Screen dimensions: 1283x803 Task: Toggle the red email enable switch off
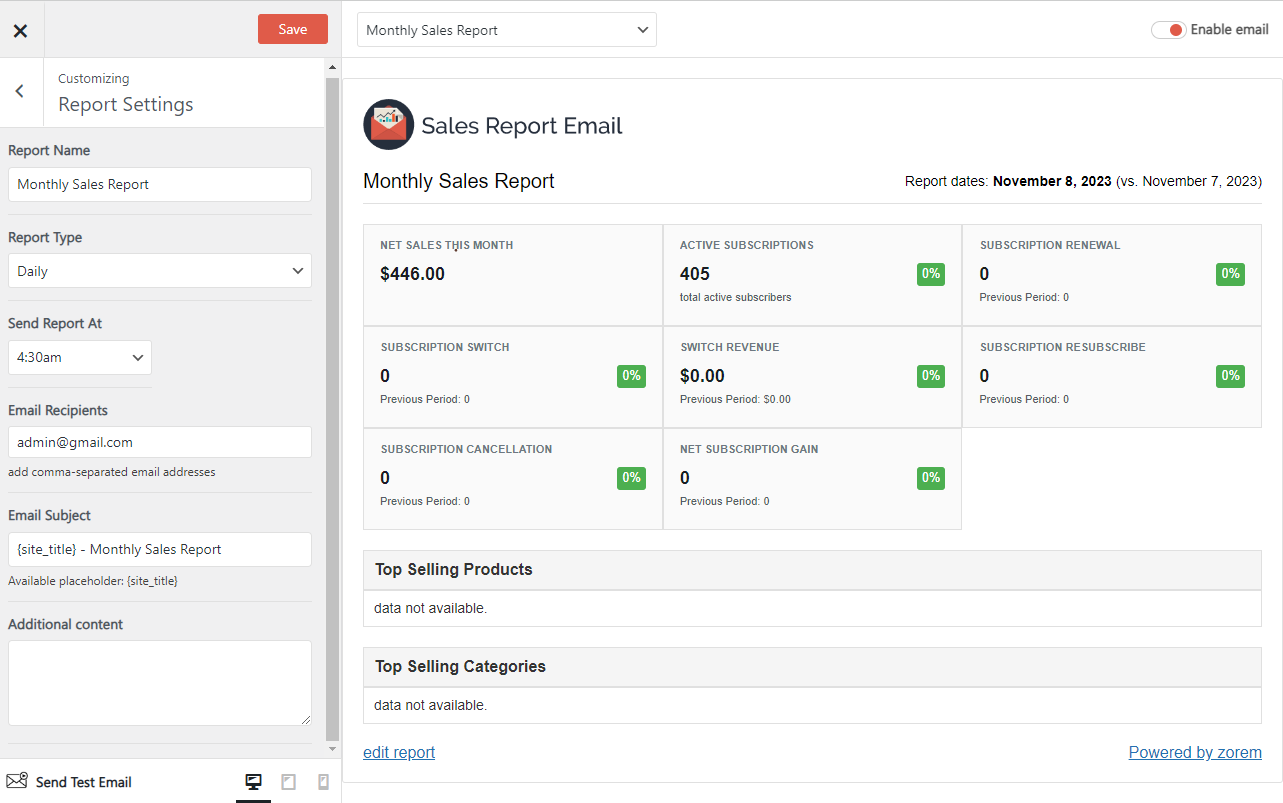click(x=1168, y=29)
